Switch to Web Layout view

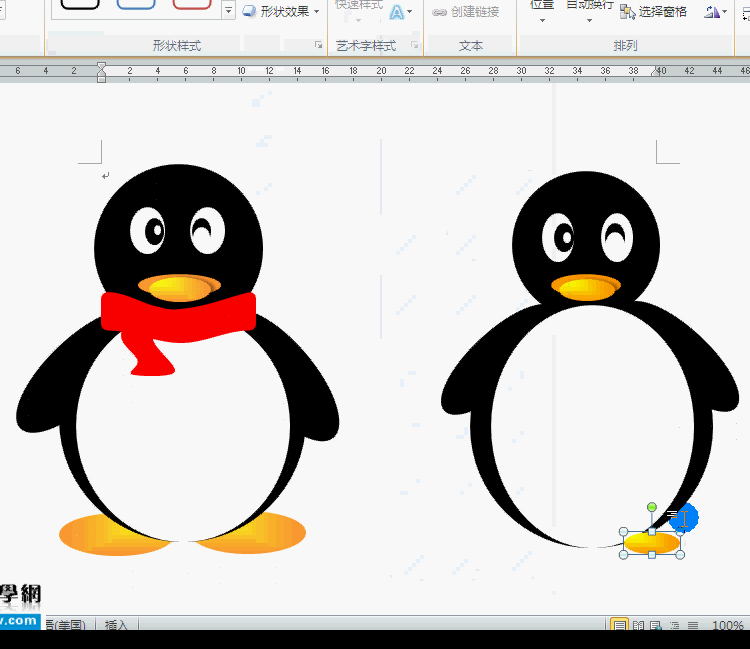click(x=656, y=625)
